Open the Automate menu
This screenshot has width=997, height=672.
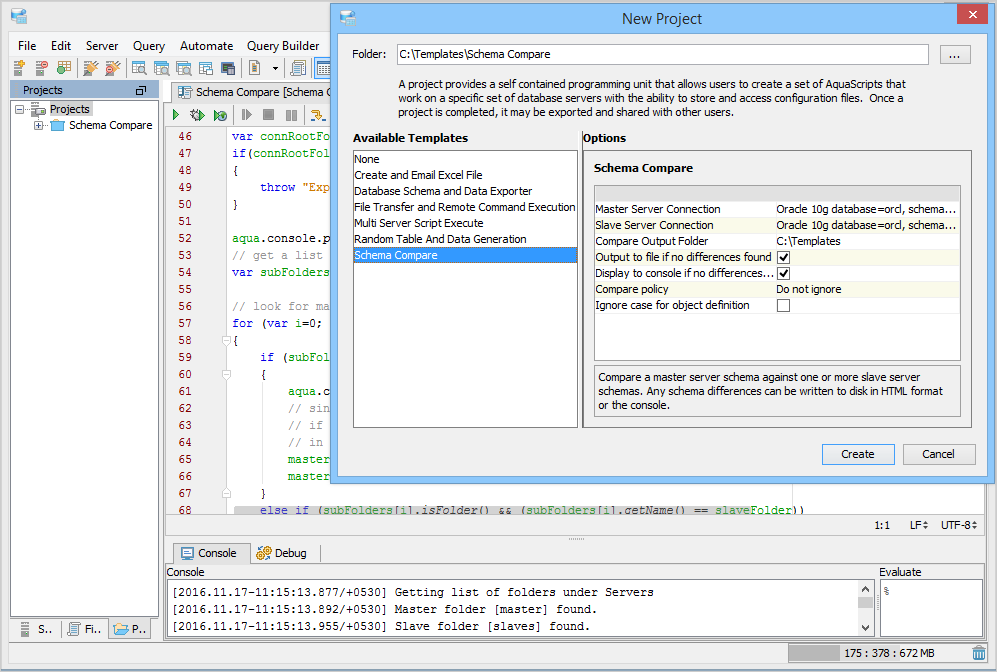(x=206, y=46)
